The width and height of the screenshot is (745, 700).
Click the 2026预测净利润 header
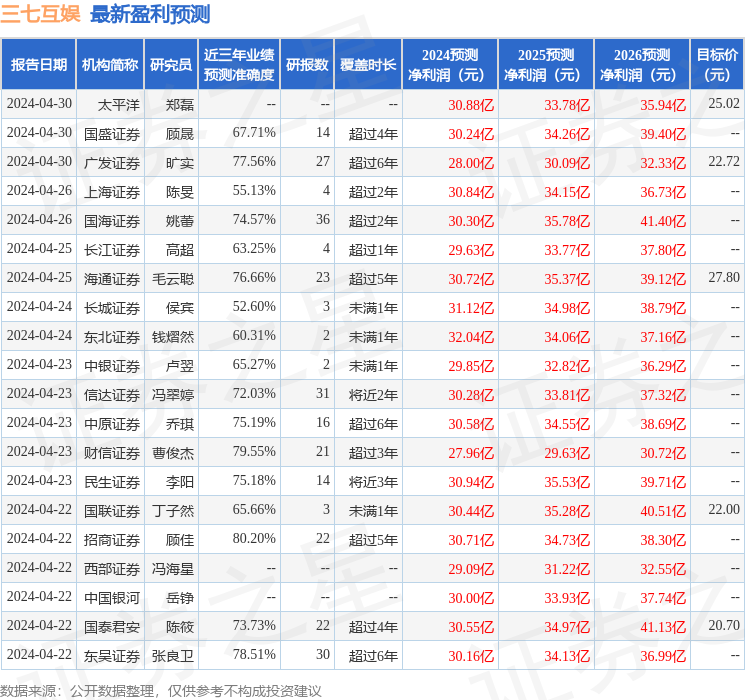[641, 65]
